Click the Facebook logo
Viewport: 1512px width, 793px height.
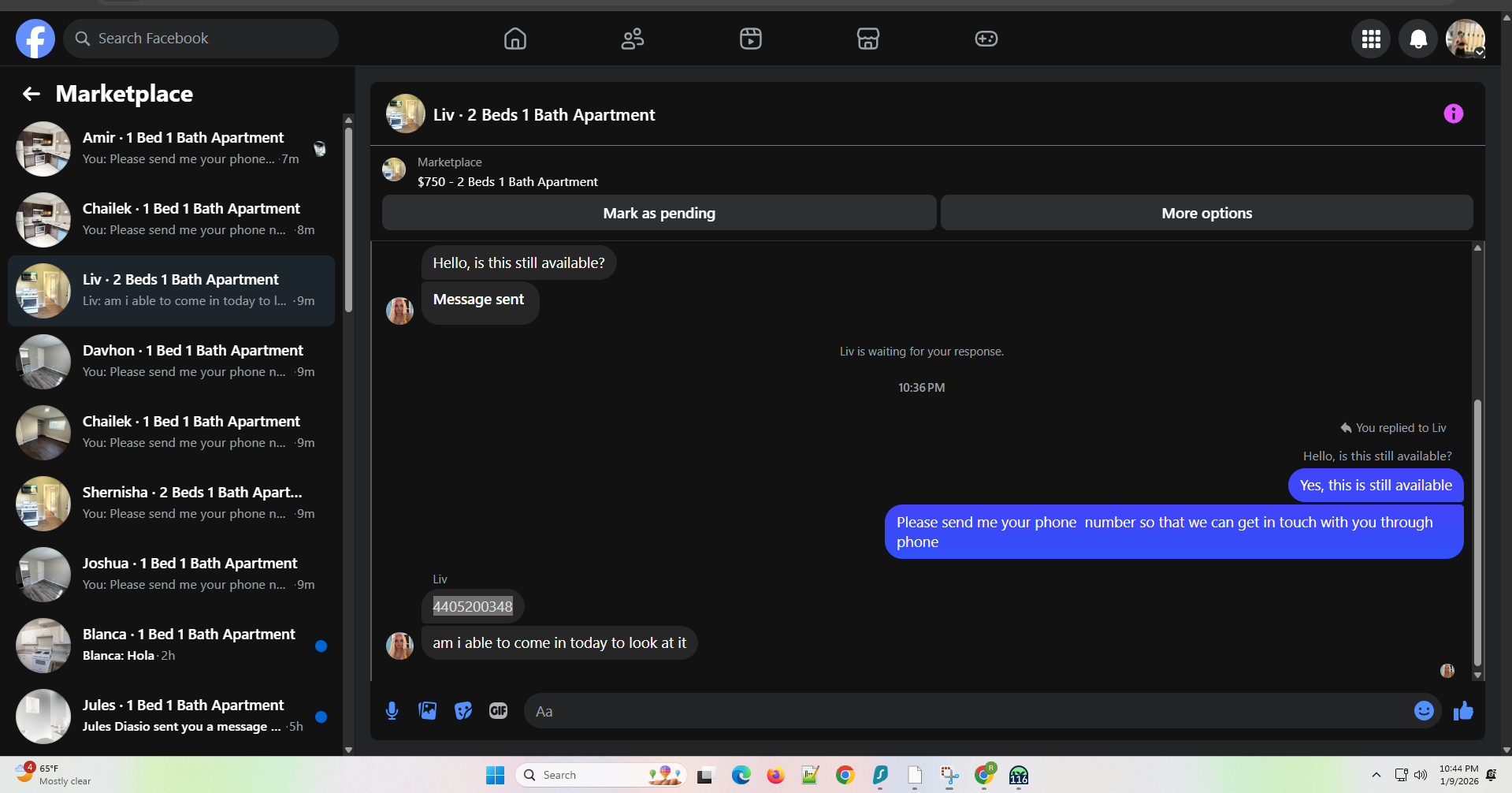click(35, 39)
